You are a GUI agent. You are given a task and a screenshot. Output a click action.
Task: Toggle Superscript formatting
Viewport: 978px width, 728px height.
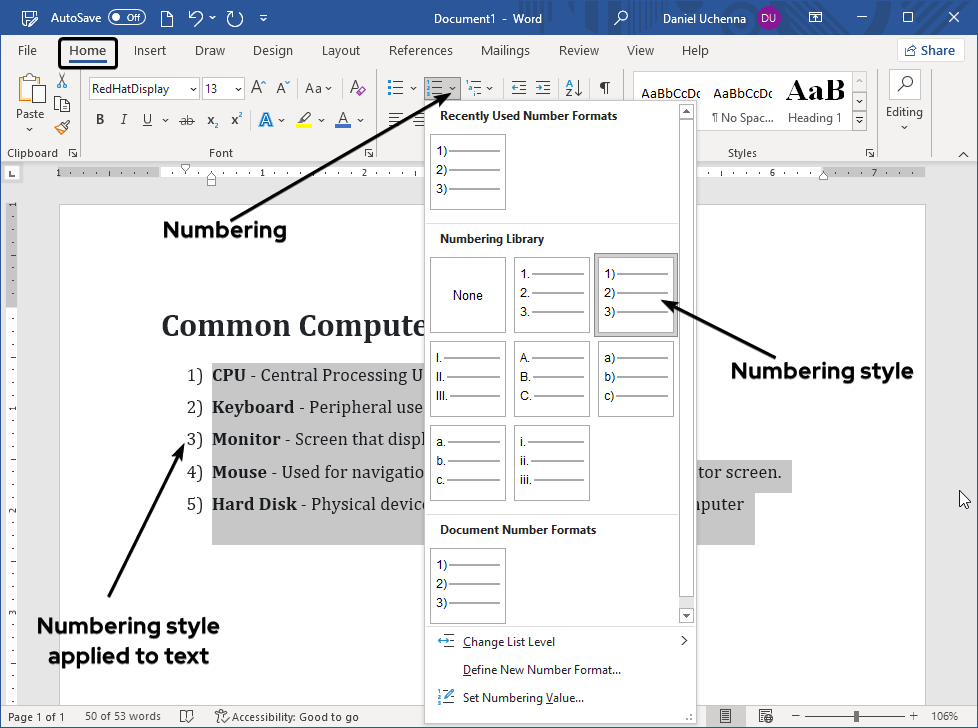tap(237, 120)
